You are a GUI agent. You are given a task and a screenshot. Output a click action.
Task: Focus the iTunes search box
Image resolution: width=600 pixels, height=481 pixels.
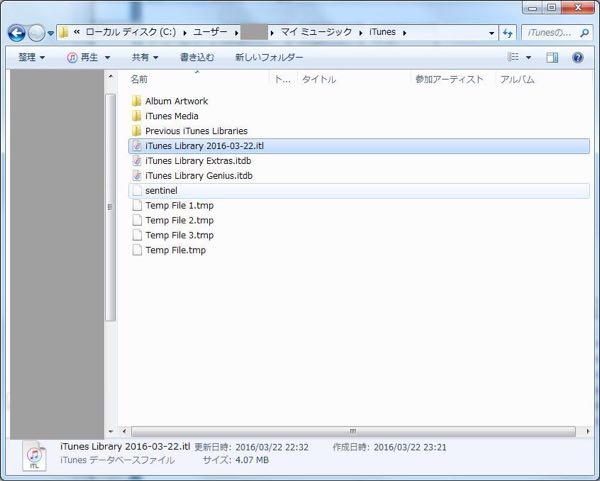(558, 33)
